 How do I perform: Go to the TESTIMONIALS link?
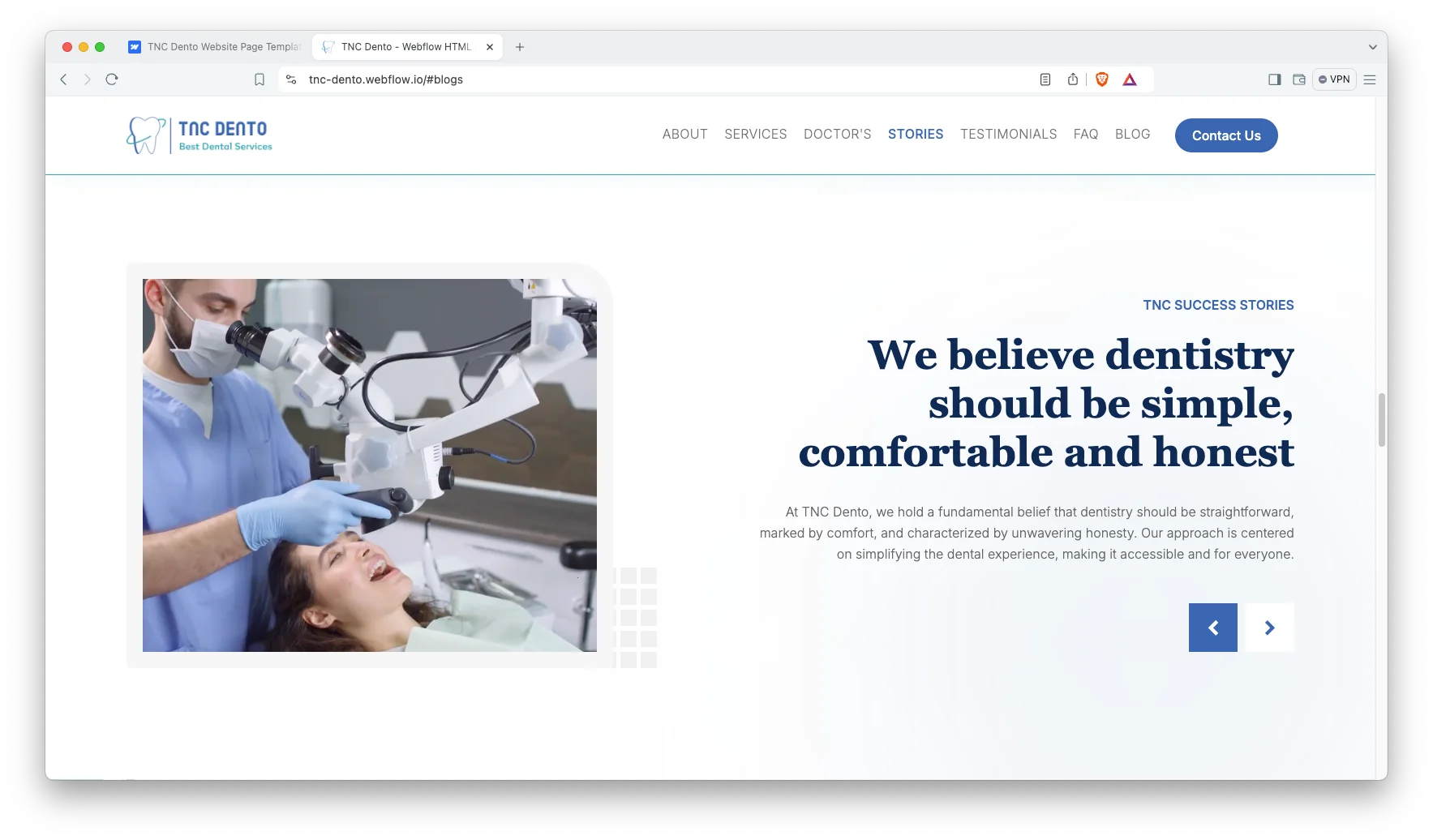pos(1008,135)
